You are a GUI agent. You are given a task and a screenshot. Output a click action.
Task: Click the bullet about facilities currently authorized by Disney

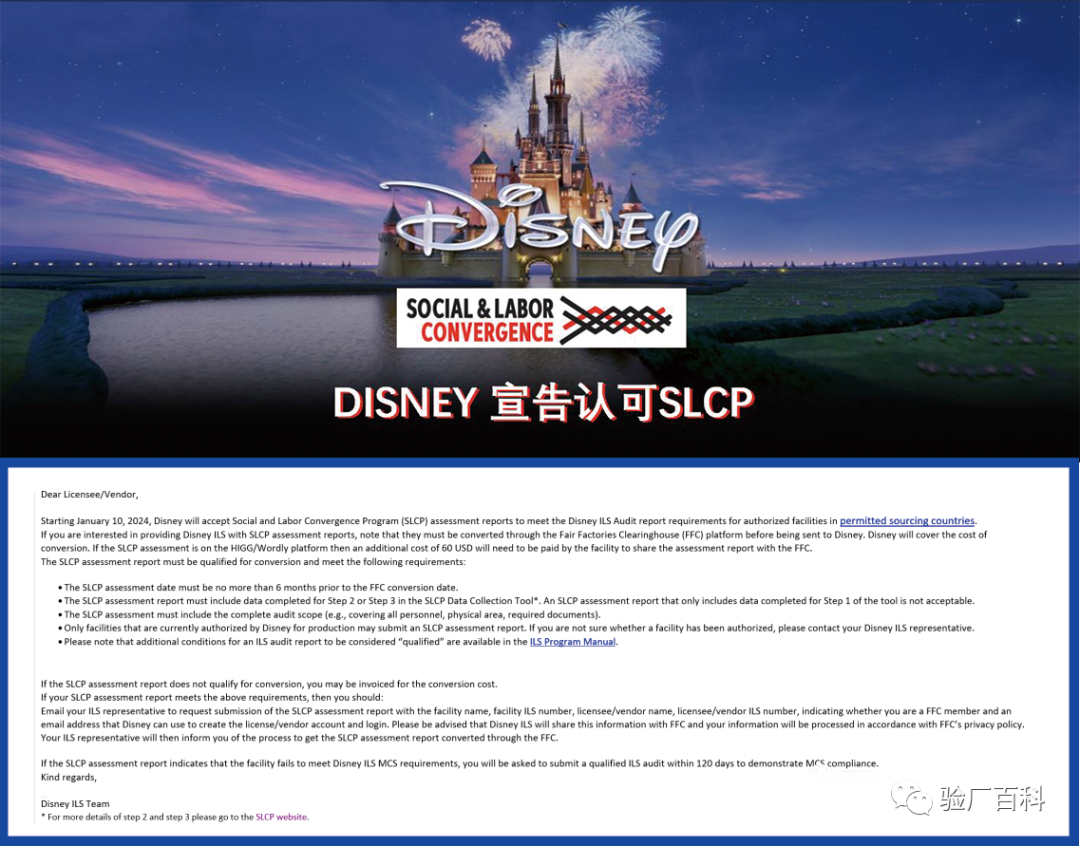click(x=517, y=628)
